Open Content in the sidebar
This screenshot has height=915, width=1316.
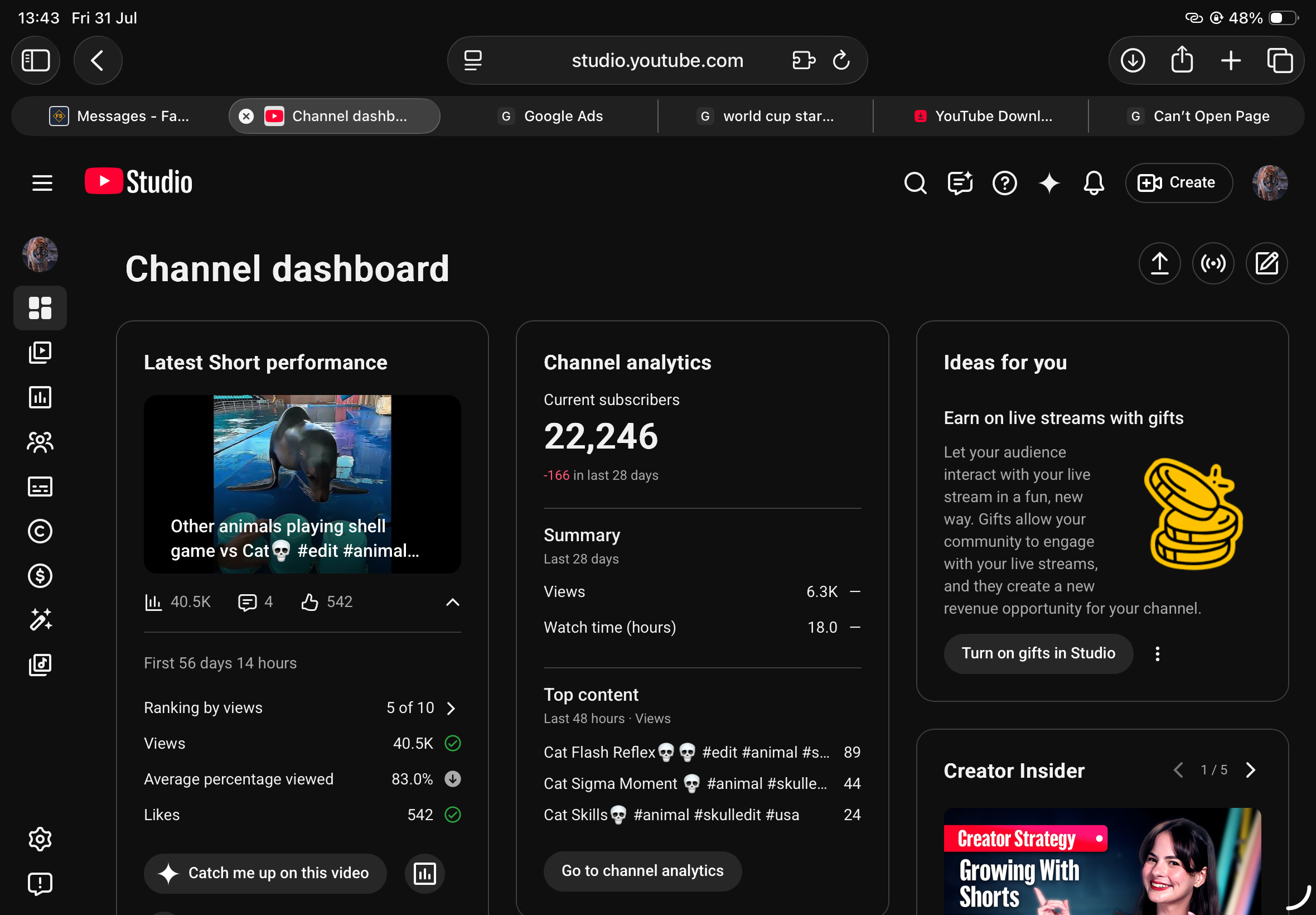click(40, 353)
